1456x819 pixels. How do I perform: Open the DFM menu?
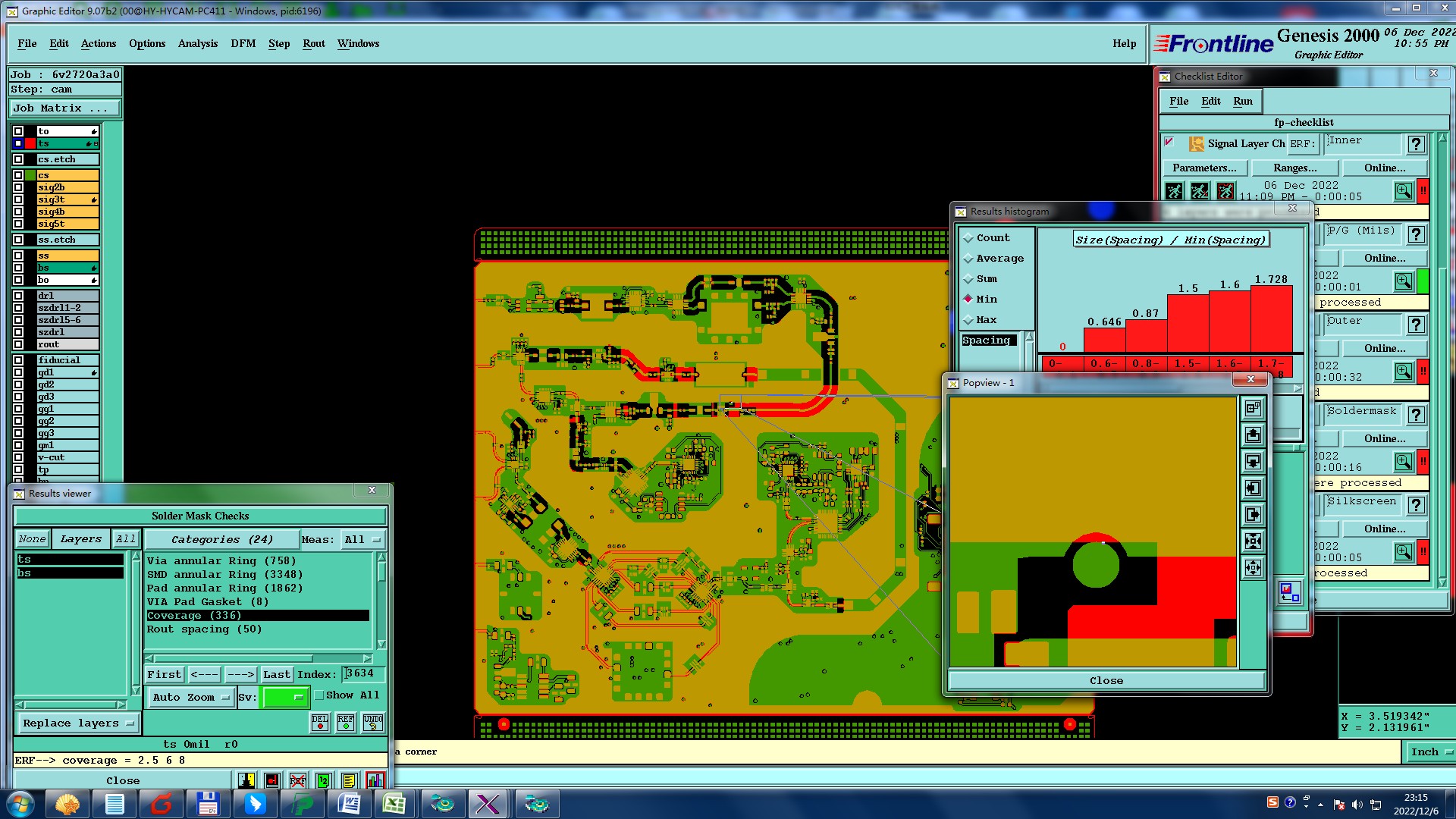click(243, 43)
